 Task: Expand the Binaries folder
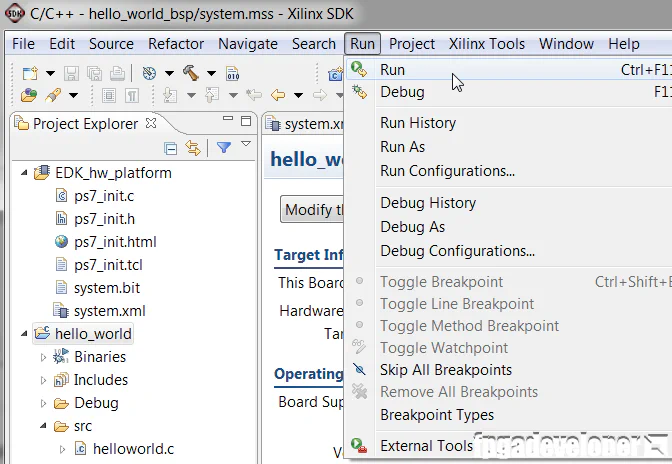pos(43,357)
